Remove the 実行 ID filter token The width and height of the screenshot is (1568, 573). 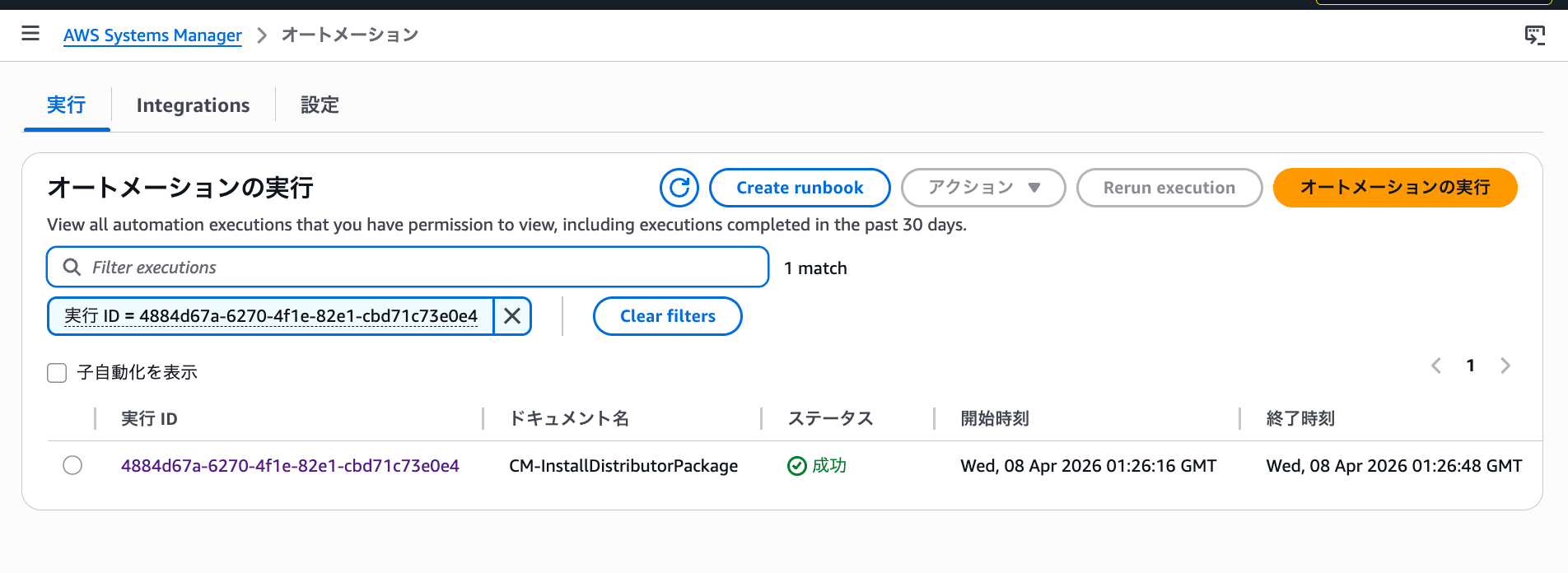[x=512, y=316]
